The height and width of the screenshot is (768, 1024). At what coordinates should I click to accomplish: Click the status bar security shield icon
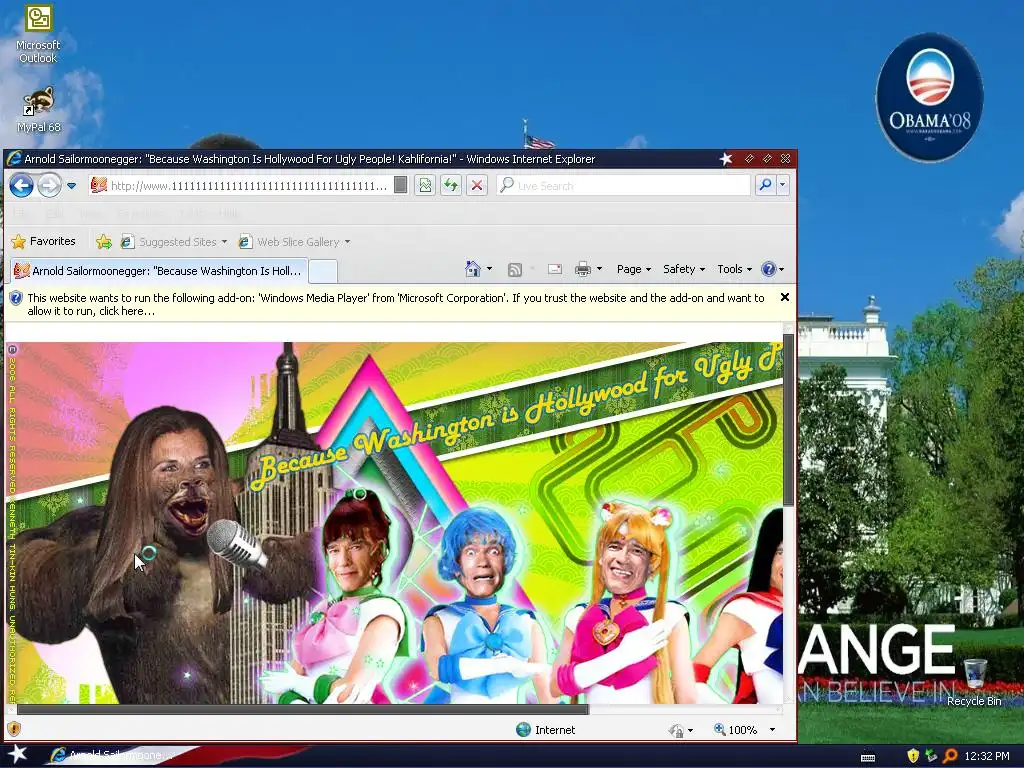(14, 729)
